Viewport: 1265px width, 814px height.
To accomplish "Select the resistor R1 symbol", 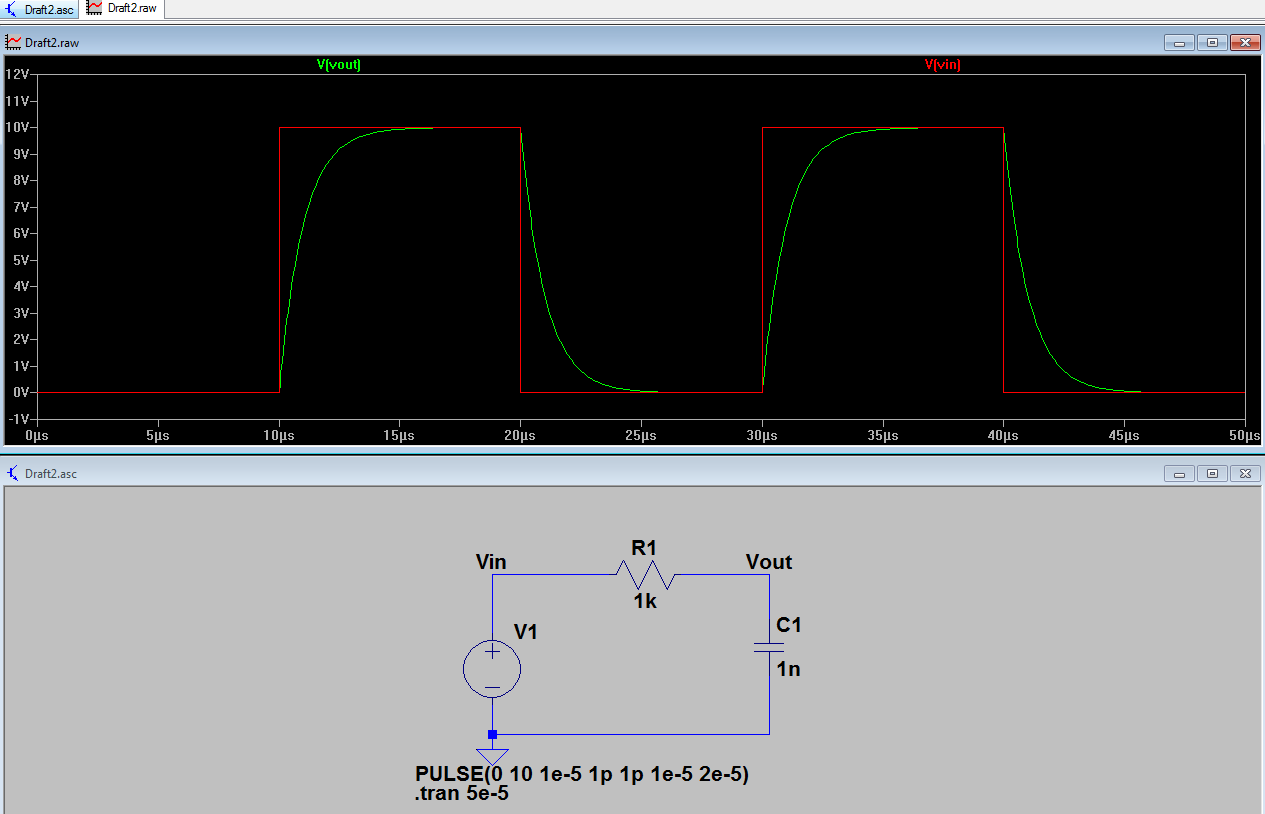I will 646,575.
